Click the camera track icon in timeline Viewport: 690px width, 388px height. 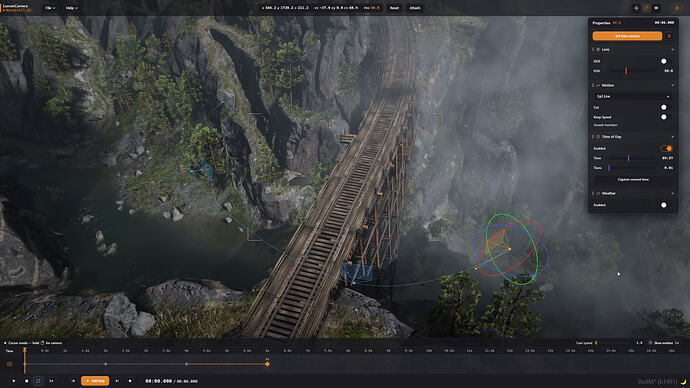point(10,364)
